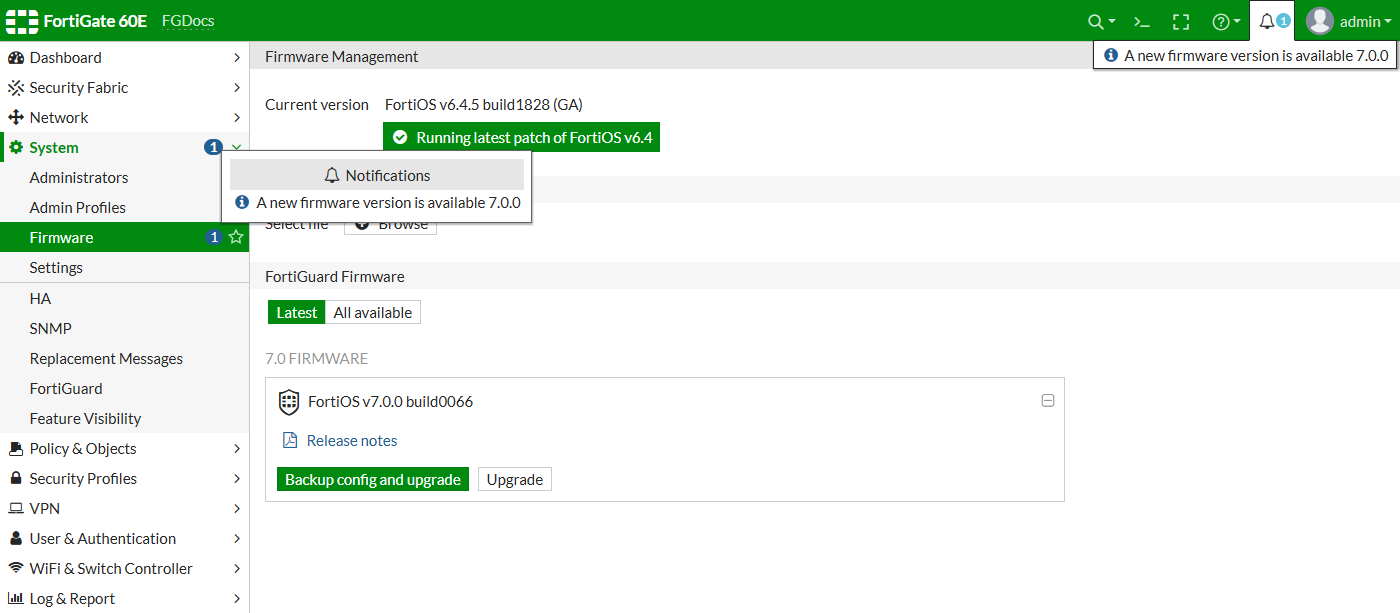Click the VPN laptop icon
1400x613 pixels.
[16, 508]
